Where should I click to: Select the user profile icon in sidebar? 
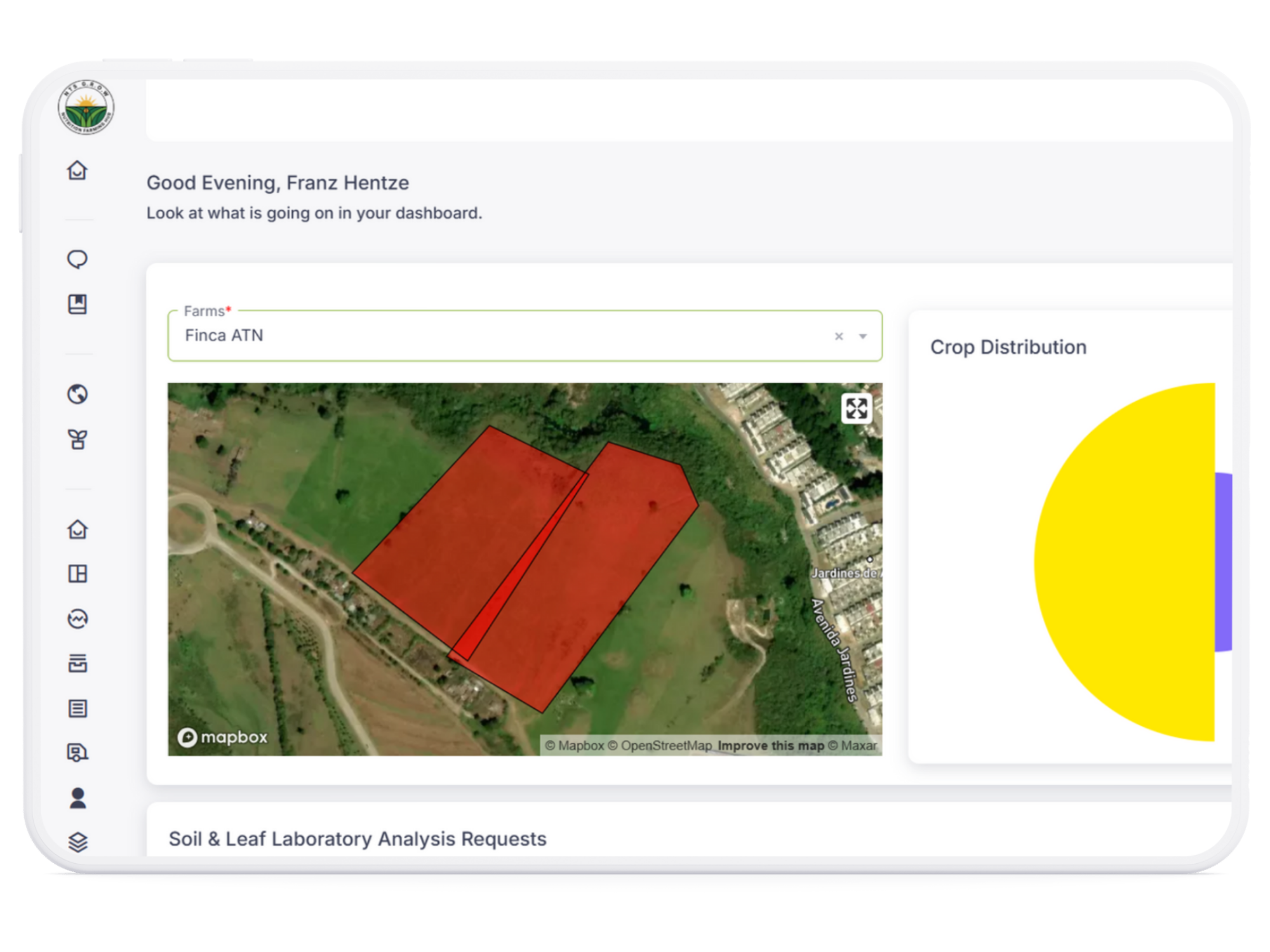77,798
